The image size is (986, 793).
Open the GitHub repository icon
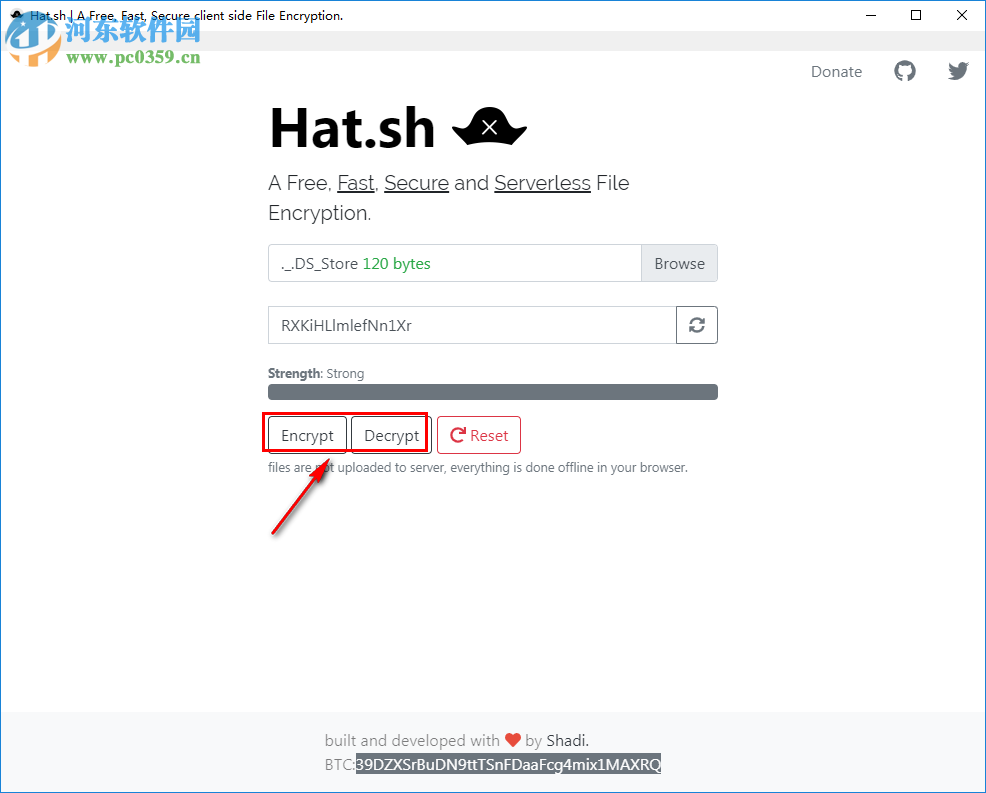pos(904,71)
